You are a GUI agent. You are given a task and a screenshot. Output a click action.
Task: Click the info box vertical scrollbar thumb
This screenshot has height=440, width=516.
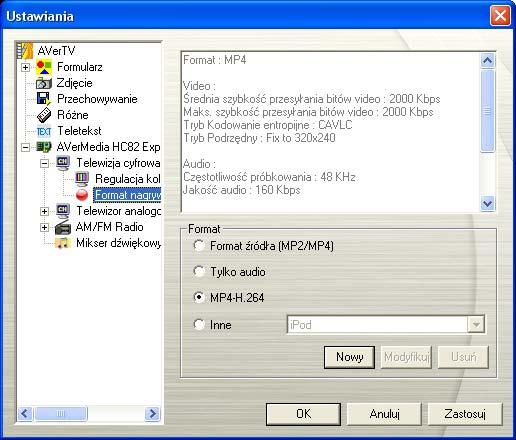487,110
